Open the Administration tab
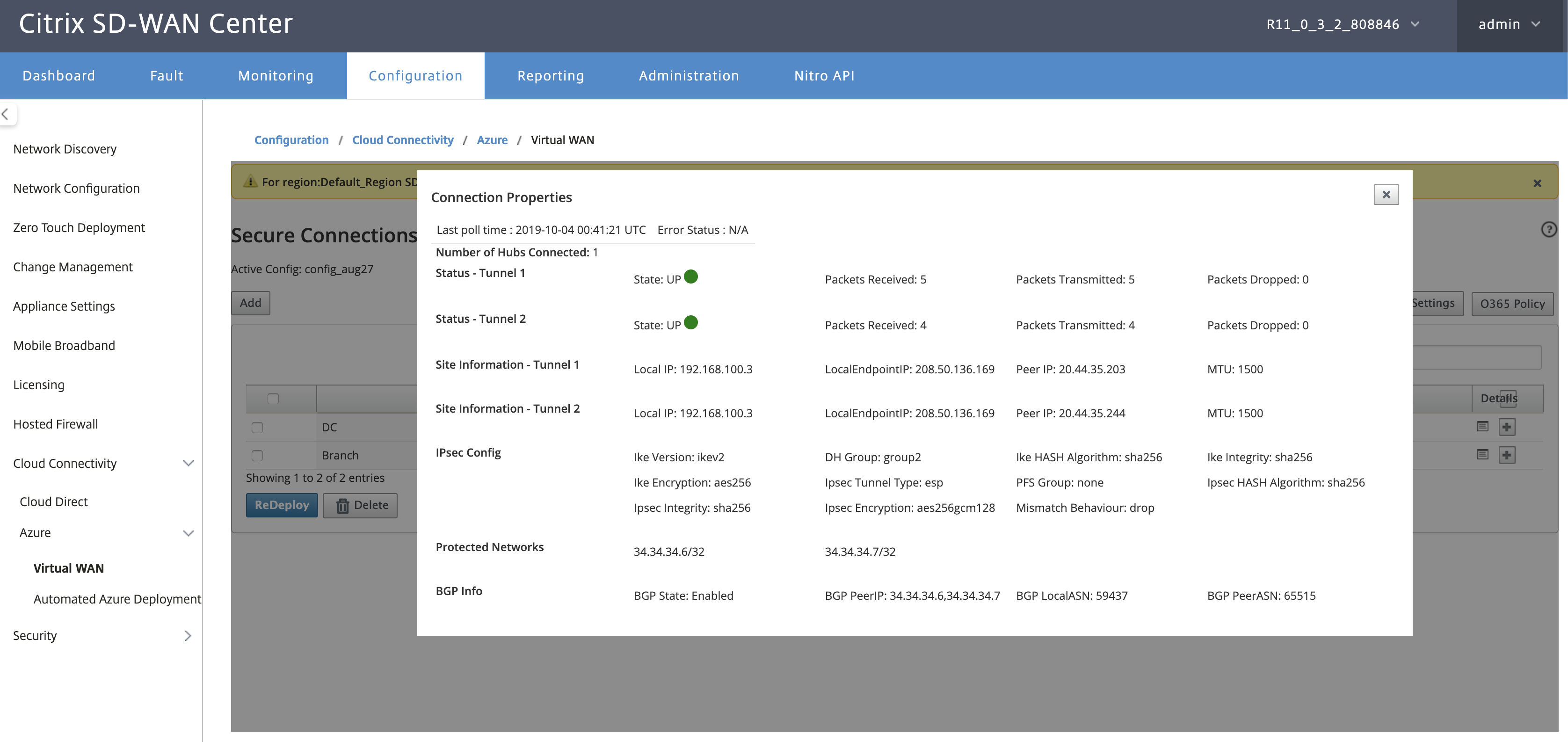Screen dimensions: 1568x742 pyautogui.click(x=689, y=76)
